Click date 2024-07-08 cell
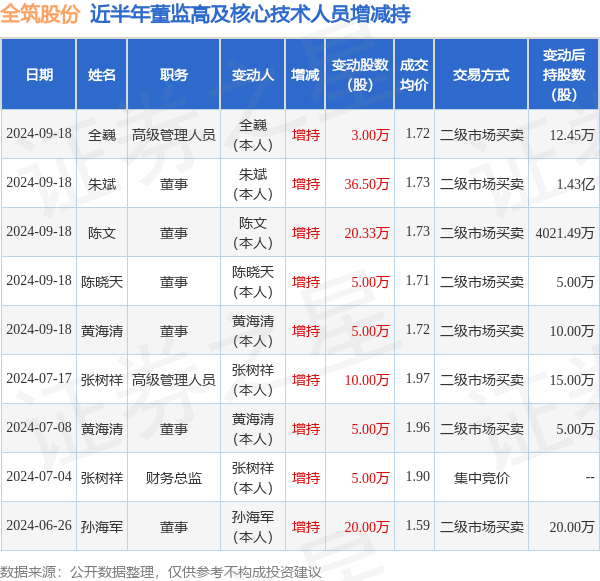 (39, 428)
